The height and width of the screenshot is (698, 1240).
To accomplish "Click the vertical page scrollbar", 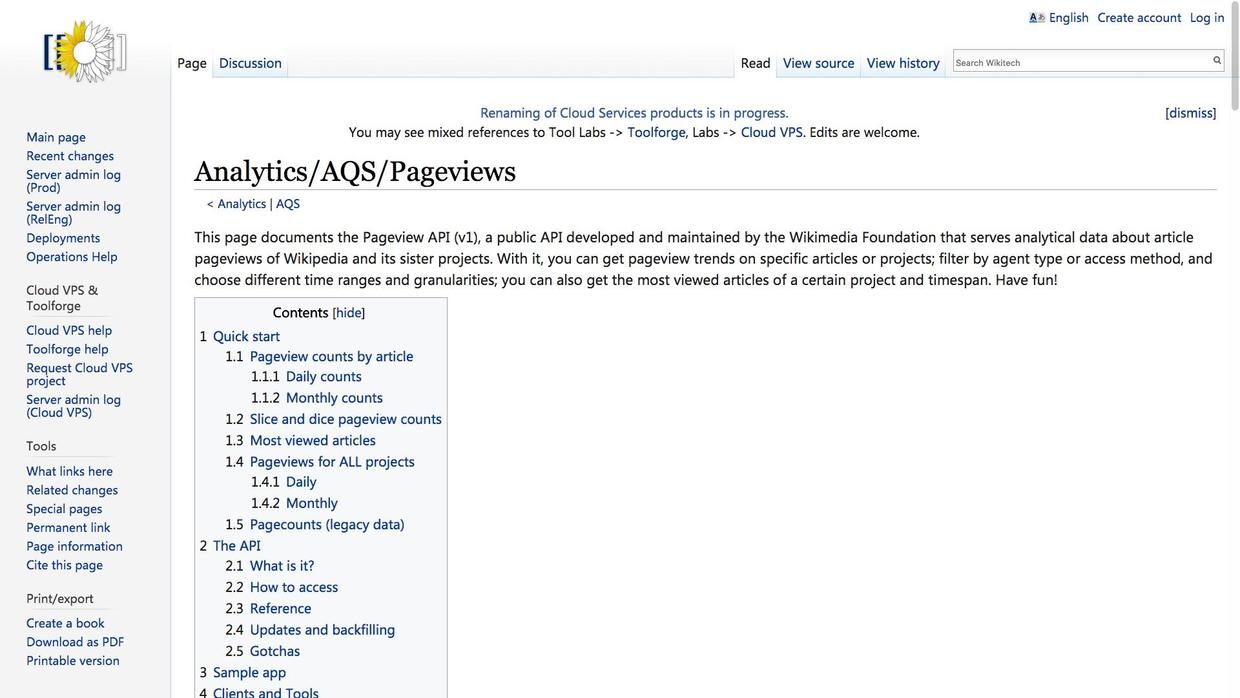I will pos(1233,300).
